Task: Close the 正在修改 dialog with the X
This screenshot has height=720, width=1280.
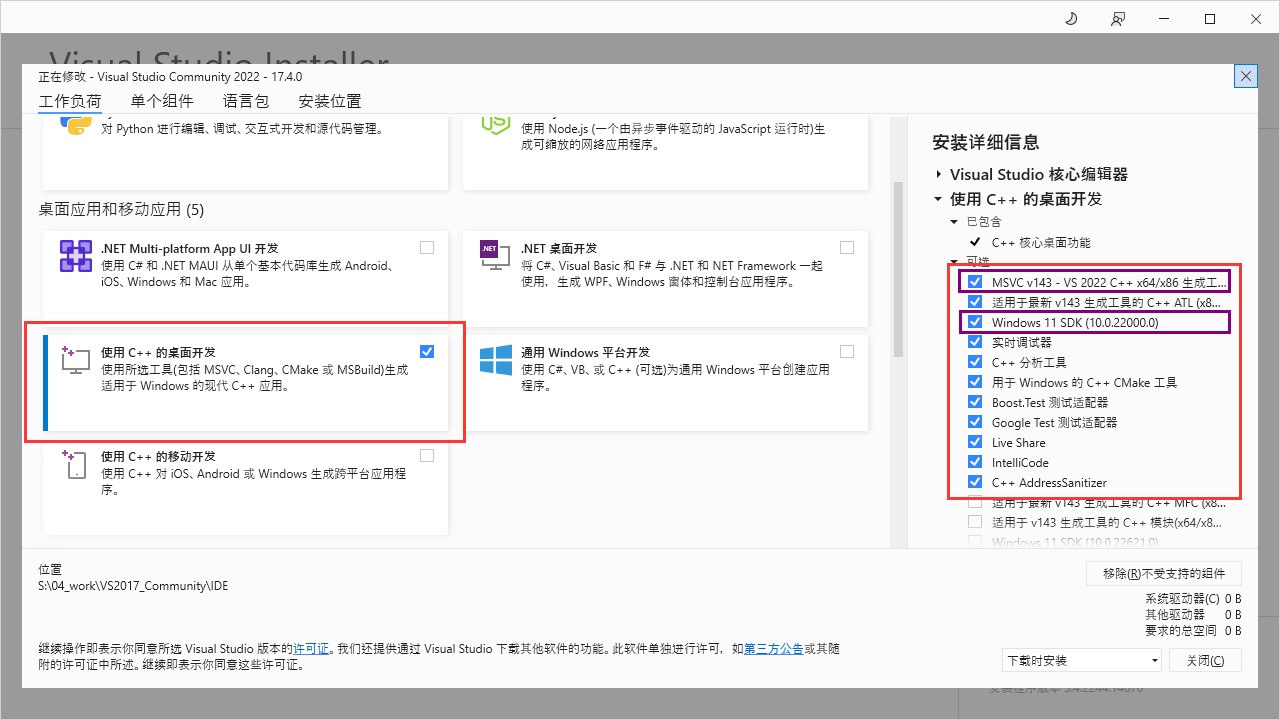Action: coord(1245,76)
